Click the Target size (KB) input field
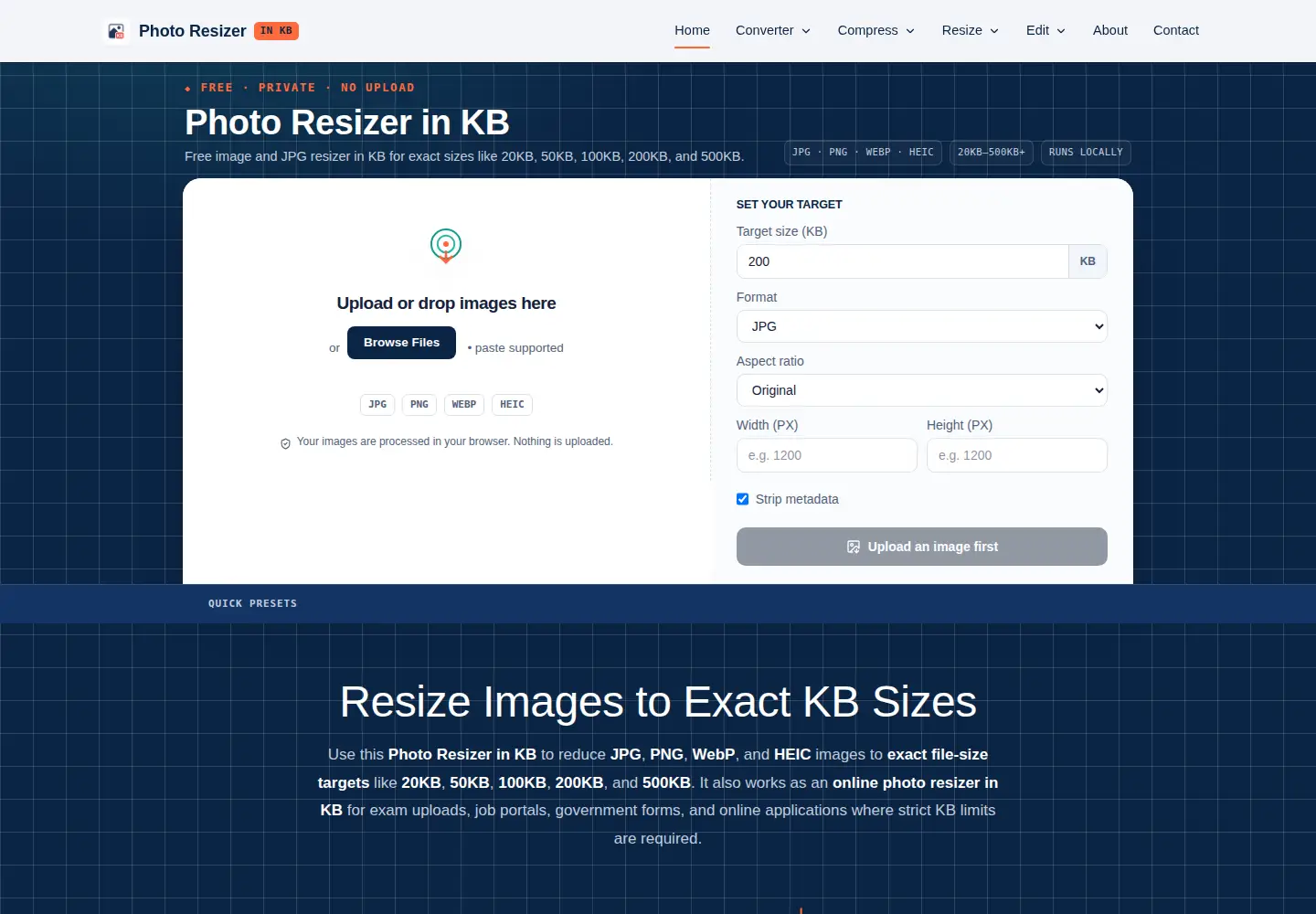 pos(902,261)
